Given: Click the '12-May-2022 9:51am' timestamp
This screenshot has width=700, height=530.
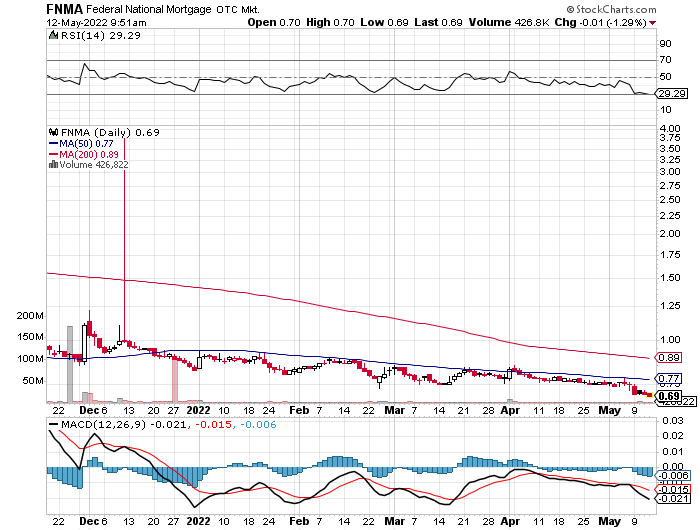Looking at the screenshot, I should click(96, 22).
